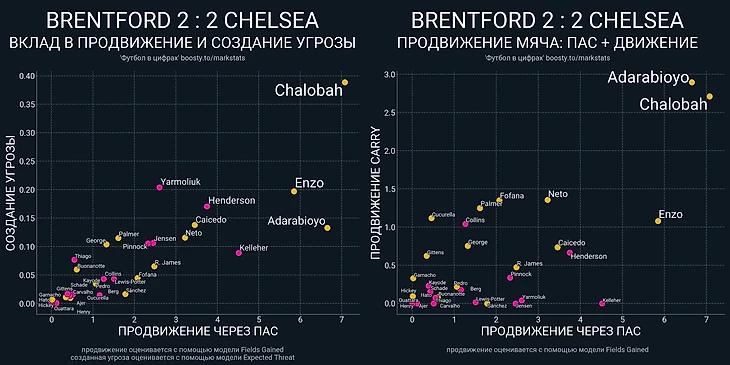
Task: Click Chalobah's dot in right chart
Action: point(710,96)
